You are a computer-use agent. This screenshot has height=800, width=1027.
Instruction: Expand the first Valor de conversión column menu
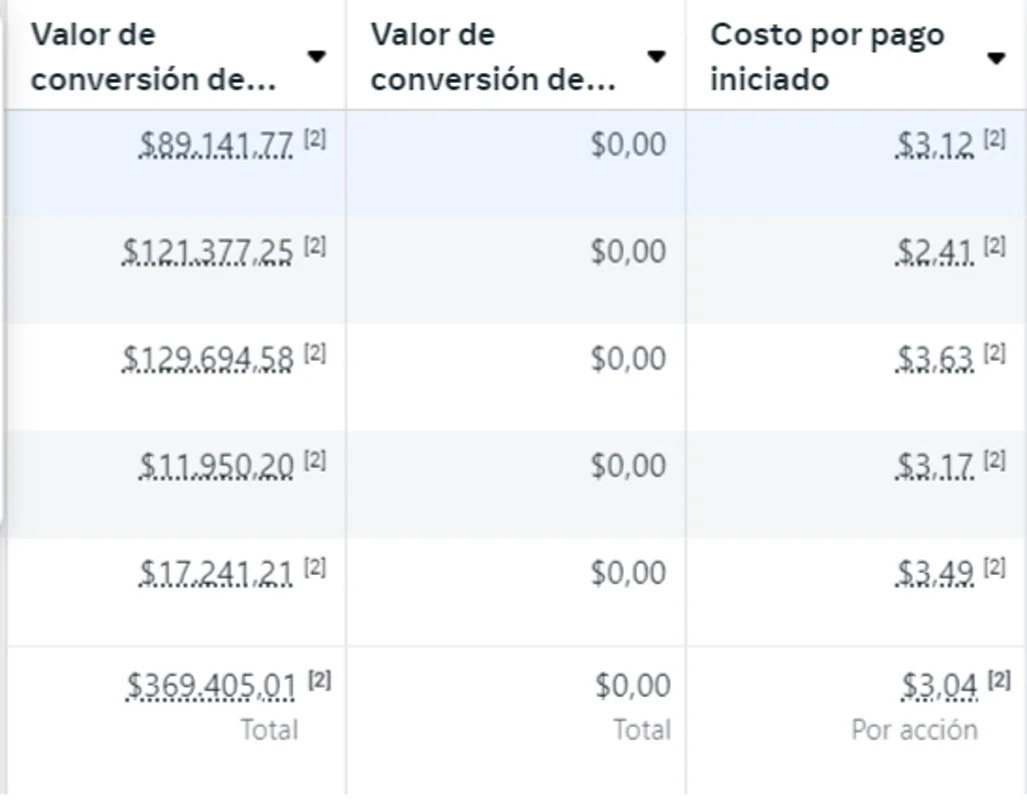click(x=317, y=58)
